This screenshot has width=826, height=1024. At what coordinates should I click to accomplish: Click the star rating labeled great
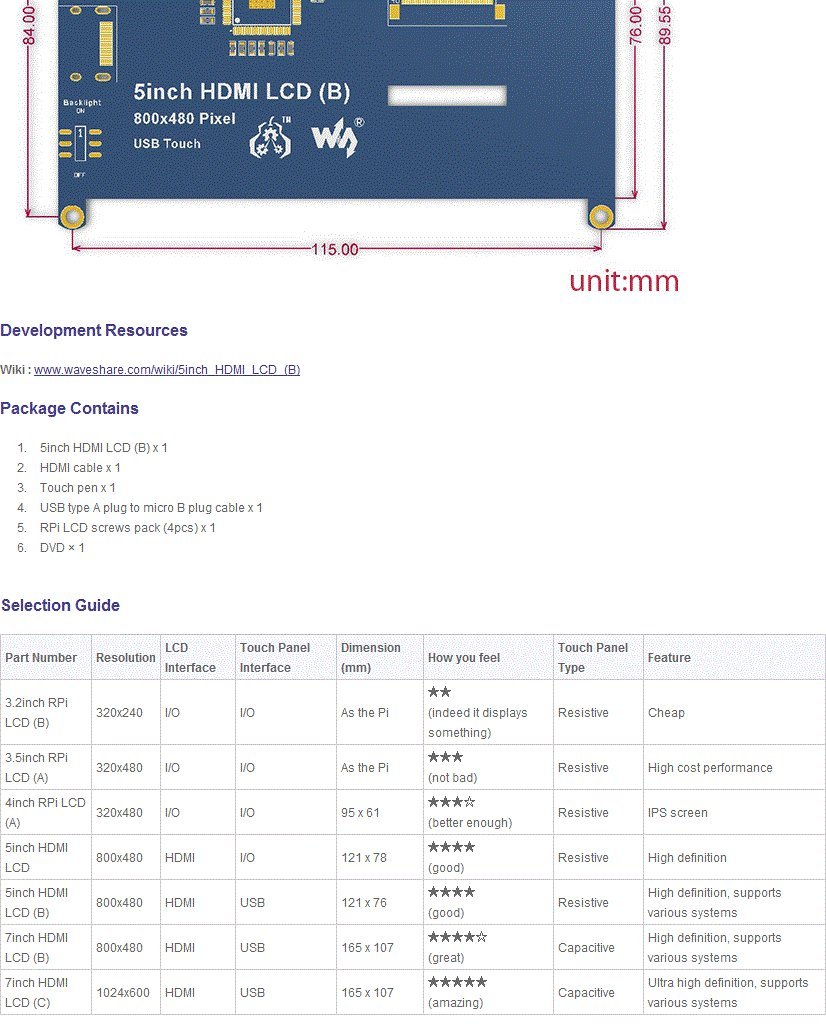click(x=458, y=937)
